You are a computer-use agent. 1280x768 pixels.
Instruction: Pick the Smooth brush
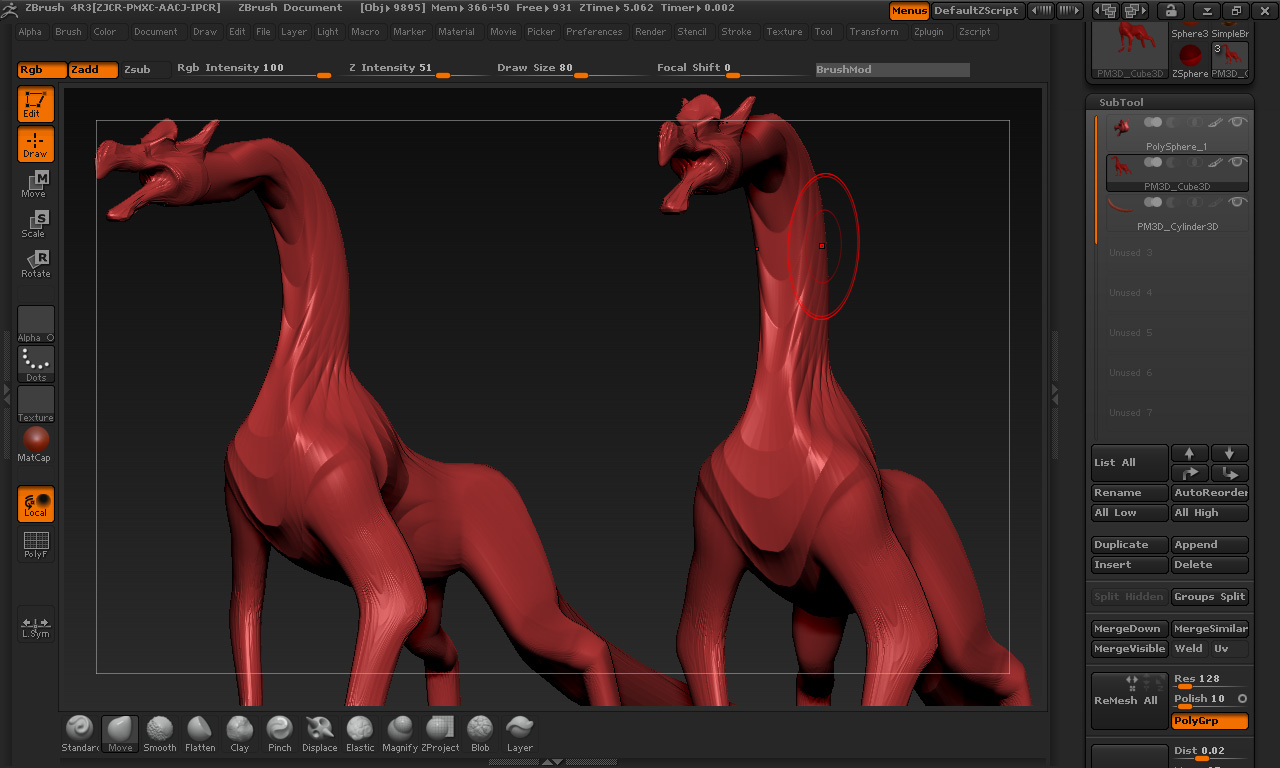tap(159, 733)
